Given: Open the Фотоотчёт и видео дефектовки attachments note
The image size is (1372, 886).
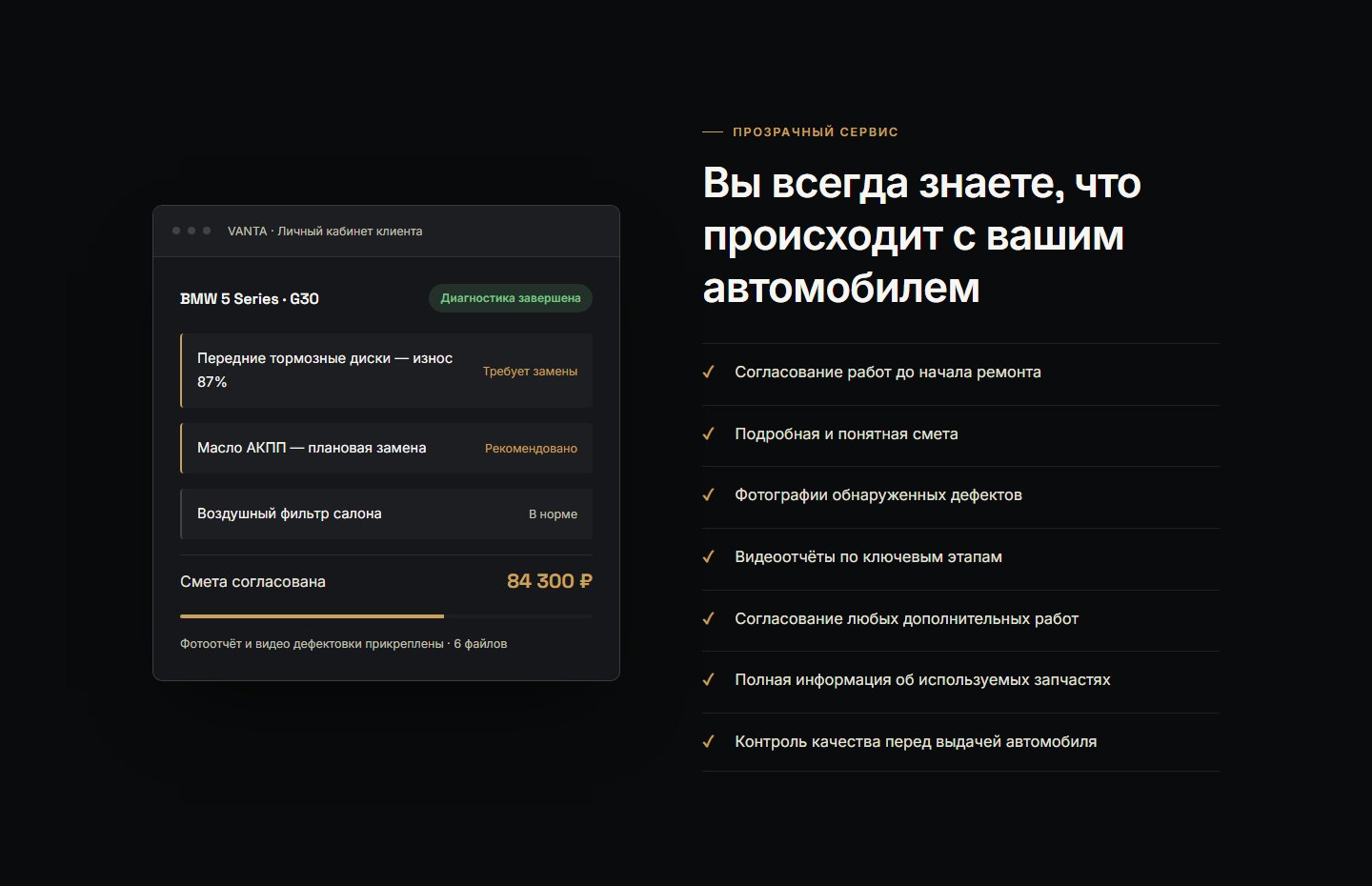Looking at the screenshot, I should pyautogui.click(x=343, y=644).
